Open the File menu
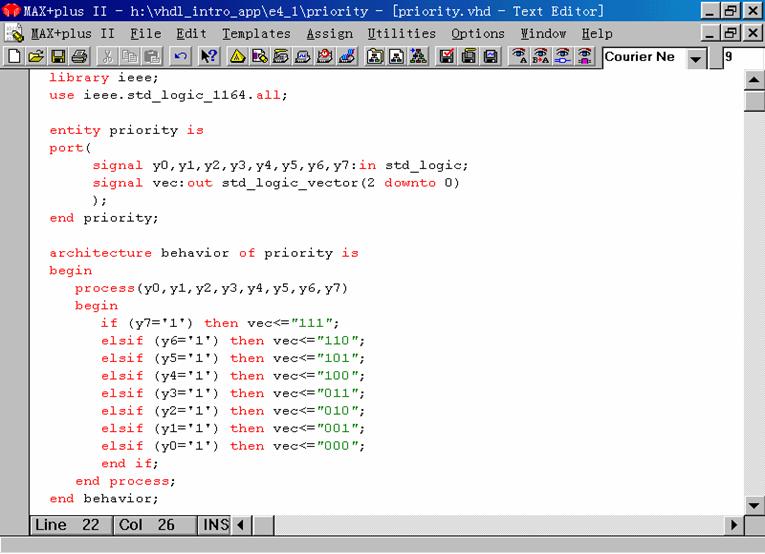 (x=145, y=34)
